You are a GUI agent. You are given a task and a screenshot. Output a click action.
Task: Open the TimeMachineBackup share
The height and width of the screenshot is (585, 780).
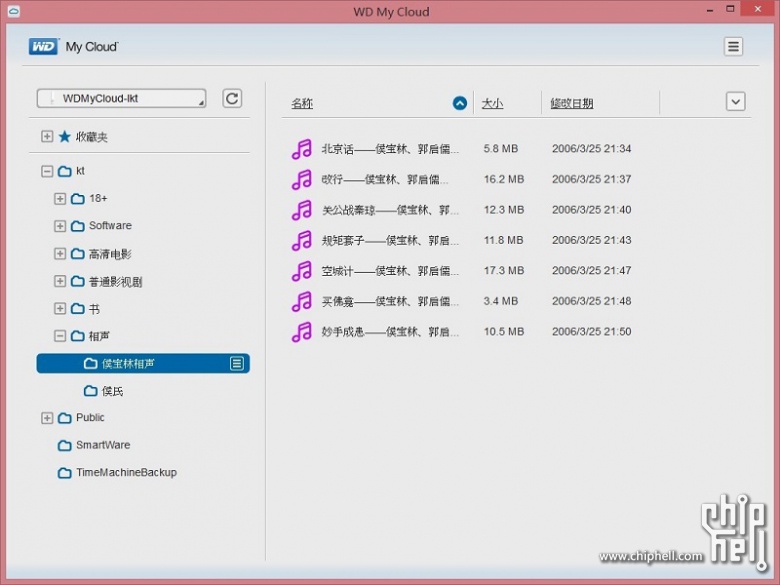coord(126,473)
